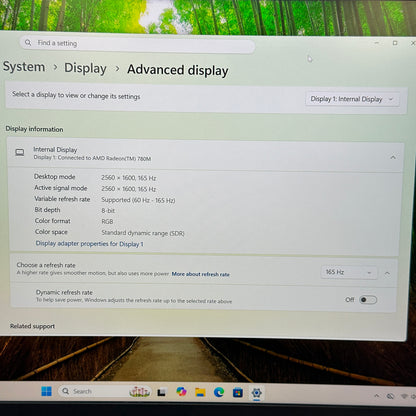Image resolution: width=416 pixels, height=416 pixels.
Task: Open Copilot from the taskbar
Action: [x=181, y=392]
